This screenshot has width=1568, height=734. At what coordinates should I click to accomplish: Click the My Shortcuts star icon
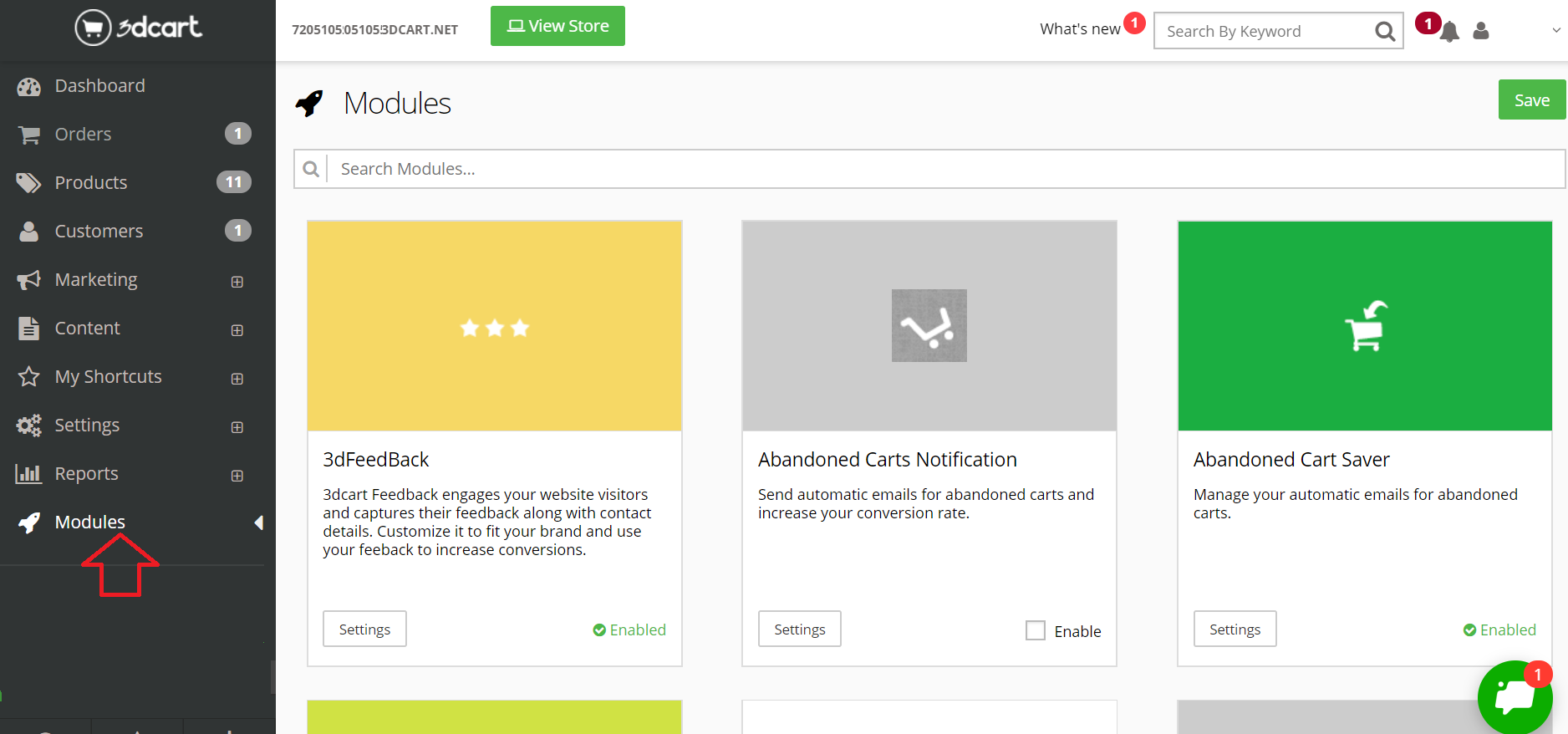click(x=29, y=377)
